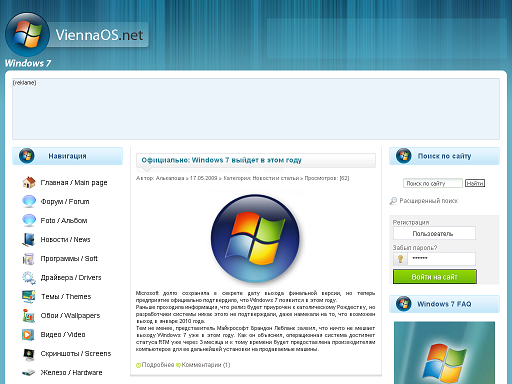Click the monitor icon beside Темы / Themes
This screenshot has height=384, width=512.
(29, 296)
